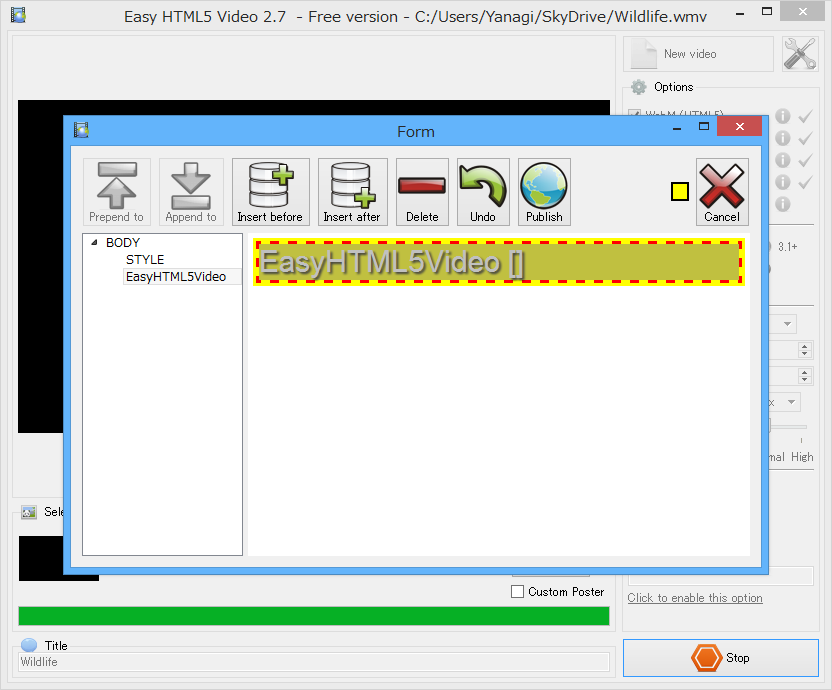The width and height of the screenshot is (832, 690).
Task: Close the Form dialog window
Action: pos(740,126)
